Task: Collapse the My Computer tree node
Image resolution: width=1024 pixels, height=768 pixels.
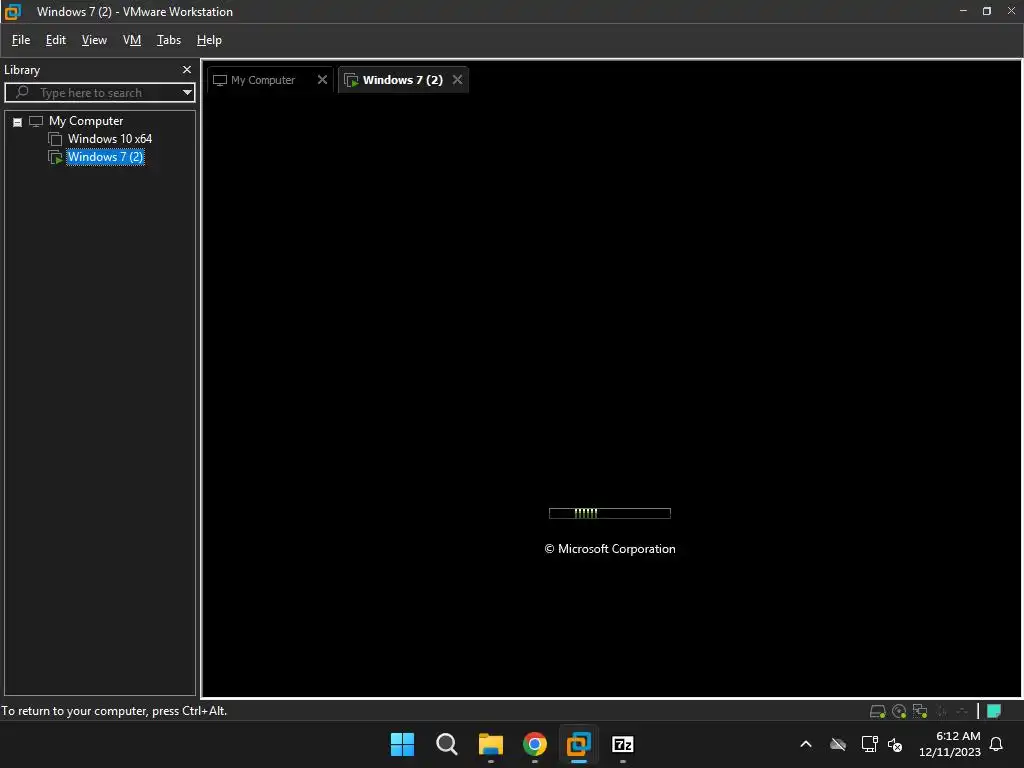Action: point(18,122)
